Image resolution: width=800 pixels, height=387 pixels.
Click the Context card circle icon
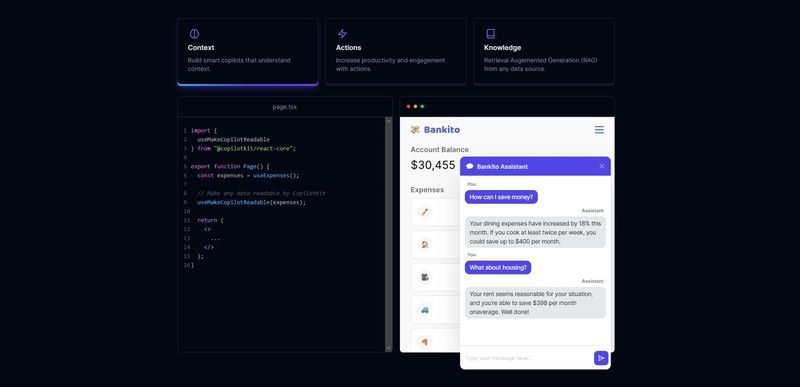(x=194, y=34)
